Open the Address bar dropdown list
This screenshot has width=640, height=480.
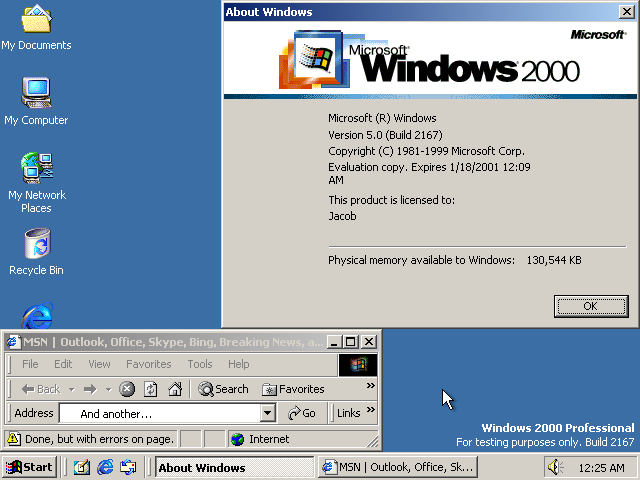click(x=267, y=413)
